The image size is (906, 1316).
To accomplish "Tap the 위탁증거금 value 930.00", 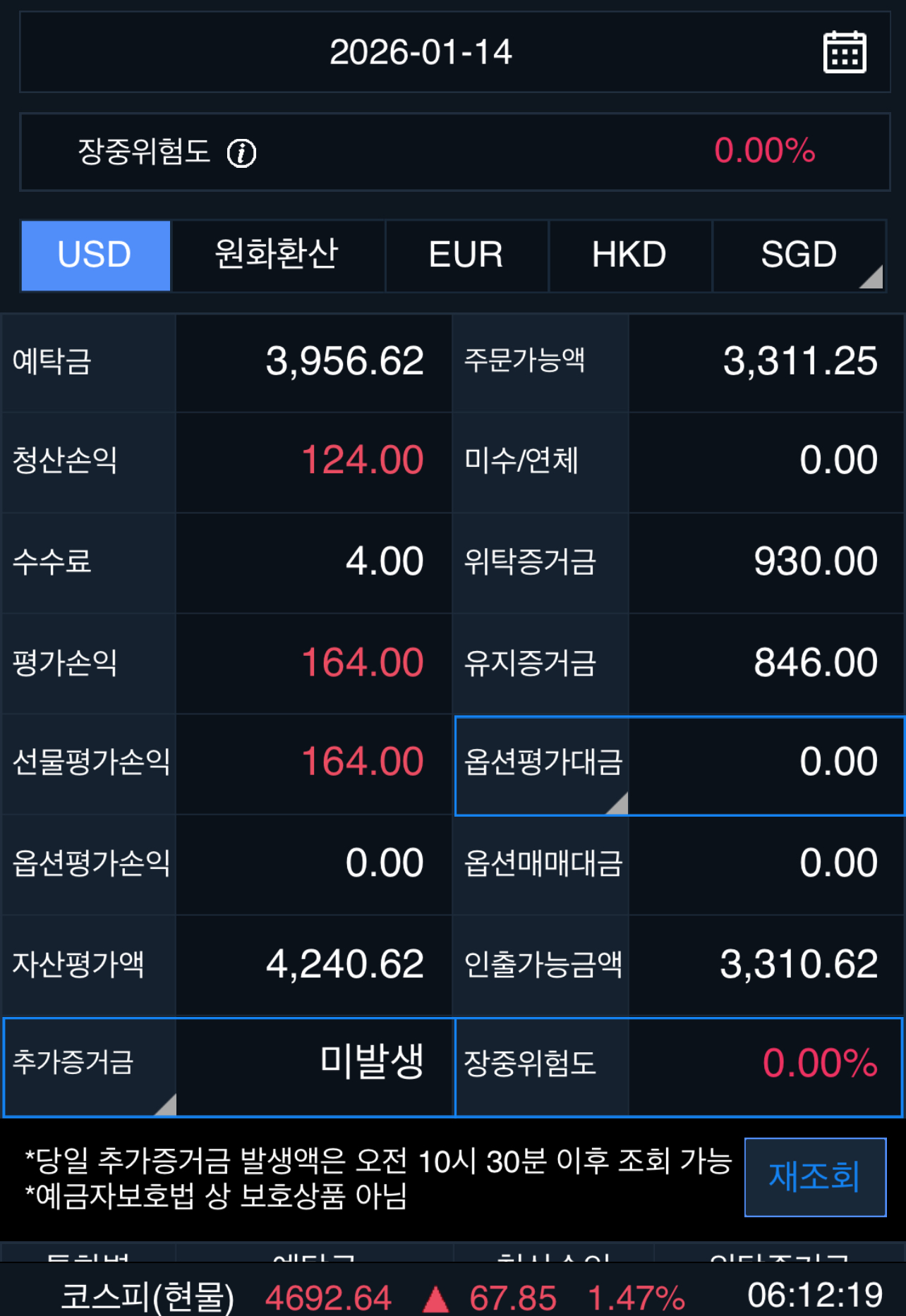I will [816, 562].
